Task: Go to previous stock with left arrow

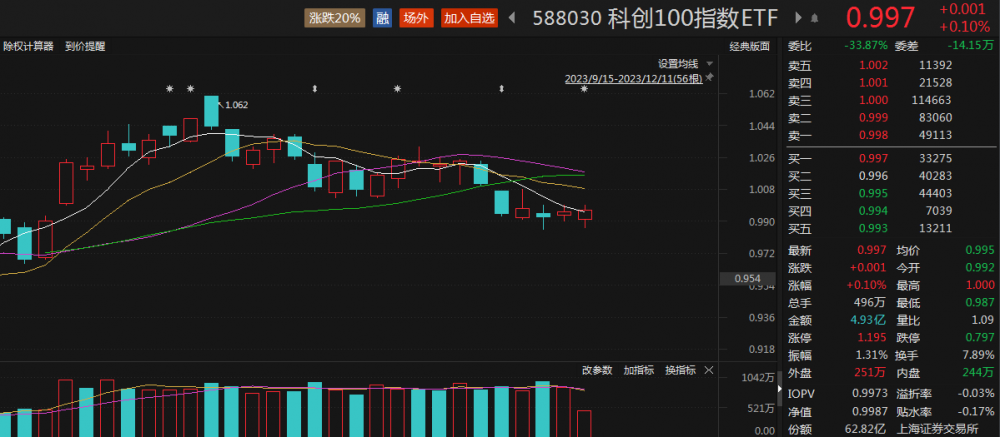Action: coord(511,18)
